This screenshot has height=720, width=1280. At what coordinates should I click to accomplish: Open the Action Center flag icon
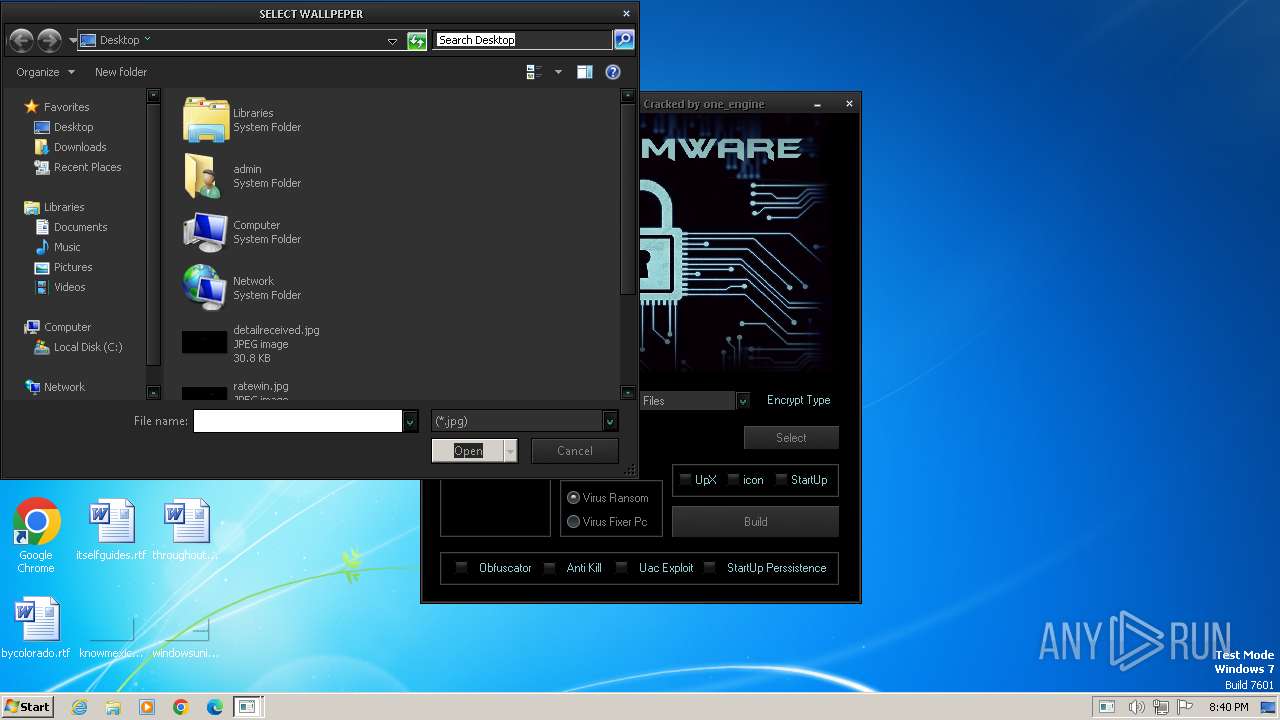pyautogui.click(x=1185, y=707)
